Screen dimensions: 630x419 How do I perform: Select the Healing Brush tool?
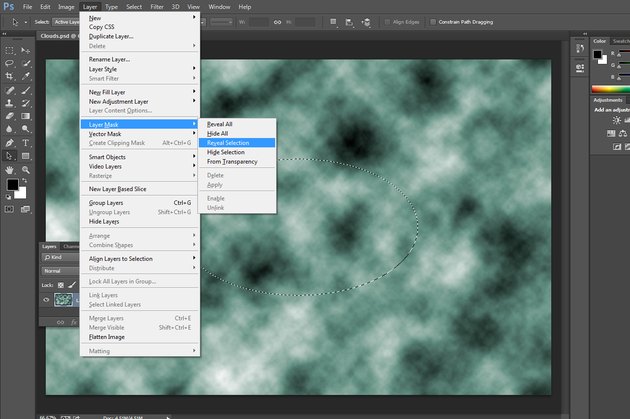(9, 90)
